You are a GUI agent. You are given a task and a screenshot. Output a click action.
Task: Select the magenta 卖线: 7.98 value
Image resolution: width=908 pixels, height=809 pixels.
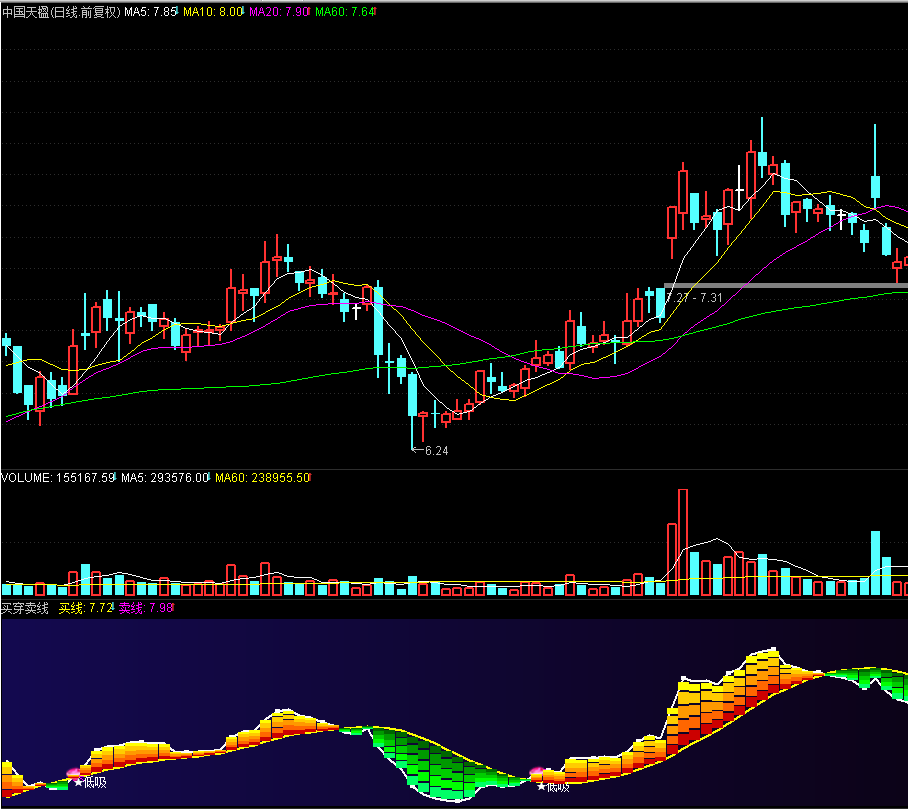coord(145,609)
